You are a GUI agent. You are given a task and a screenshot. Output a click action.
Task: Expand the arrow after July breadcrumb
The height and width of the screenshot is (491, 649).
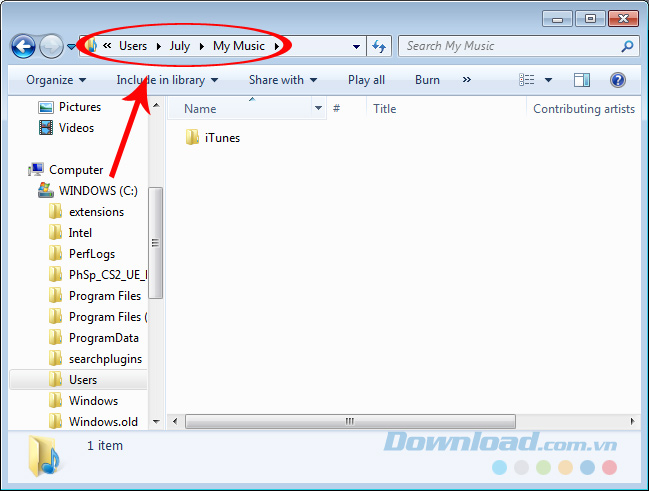[202, 46]
